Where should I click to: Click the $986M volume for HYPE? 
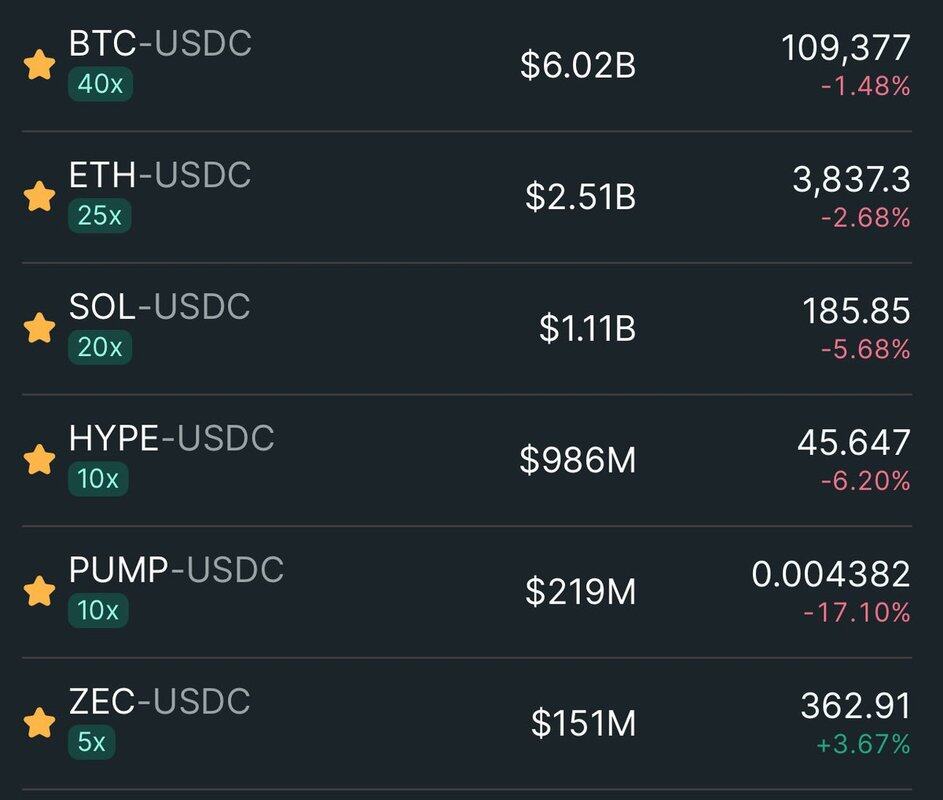(577, 460)
